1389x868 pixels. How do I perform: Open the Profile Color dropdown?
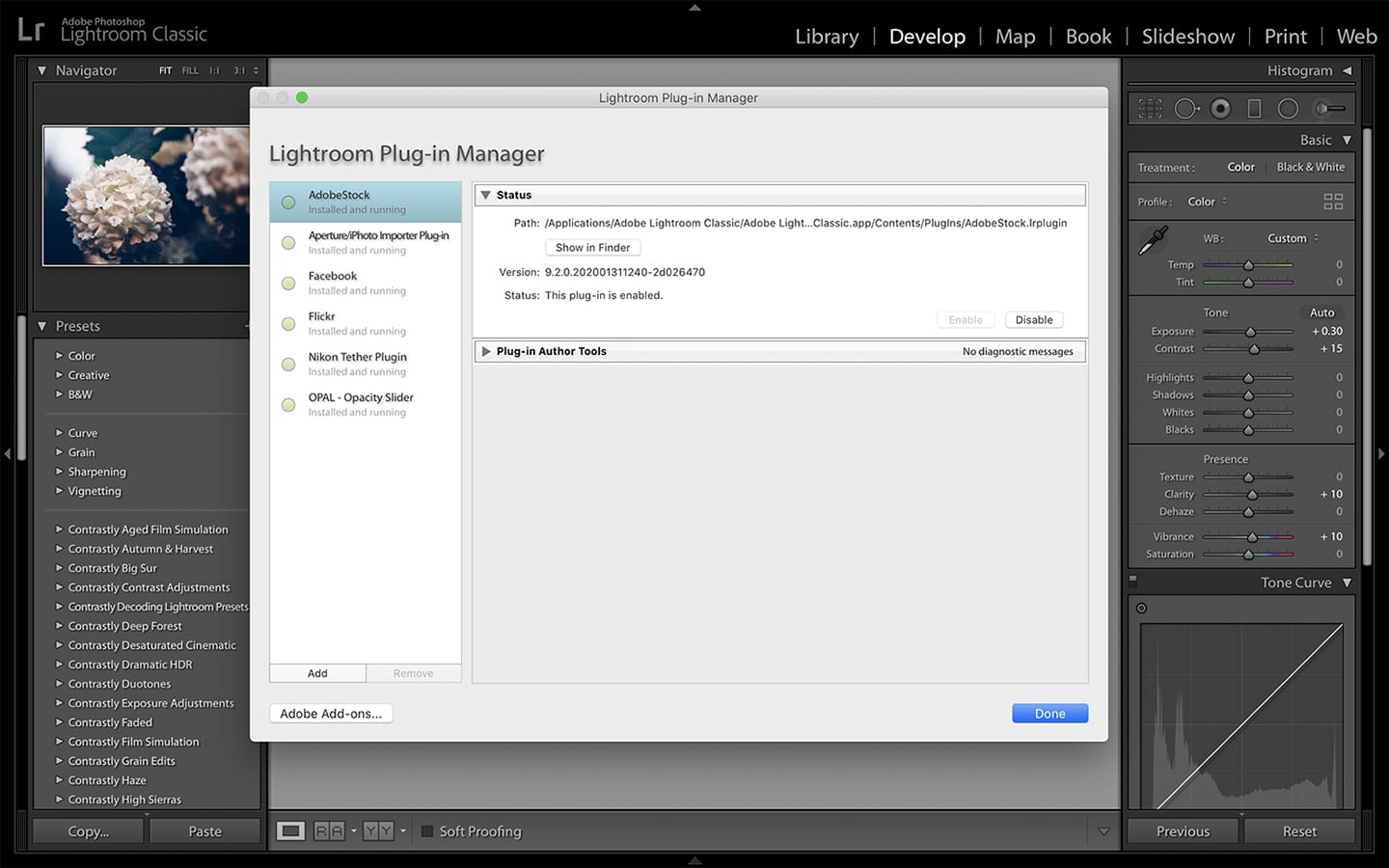click(1208, 202)
